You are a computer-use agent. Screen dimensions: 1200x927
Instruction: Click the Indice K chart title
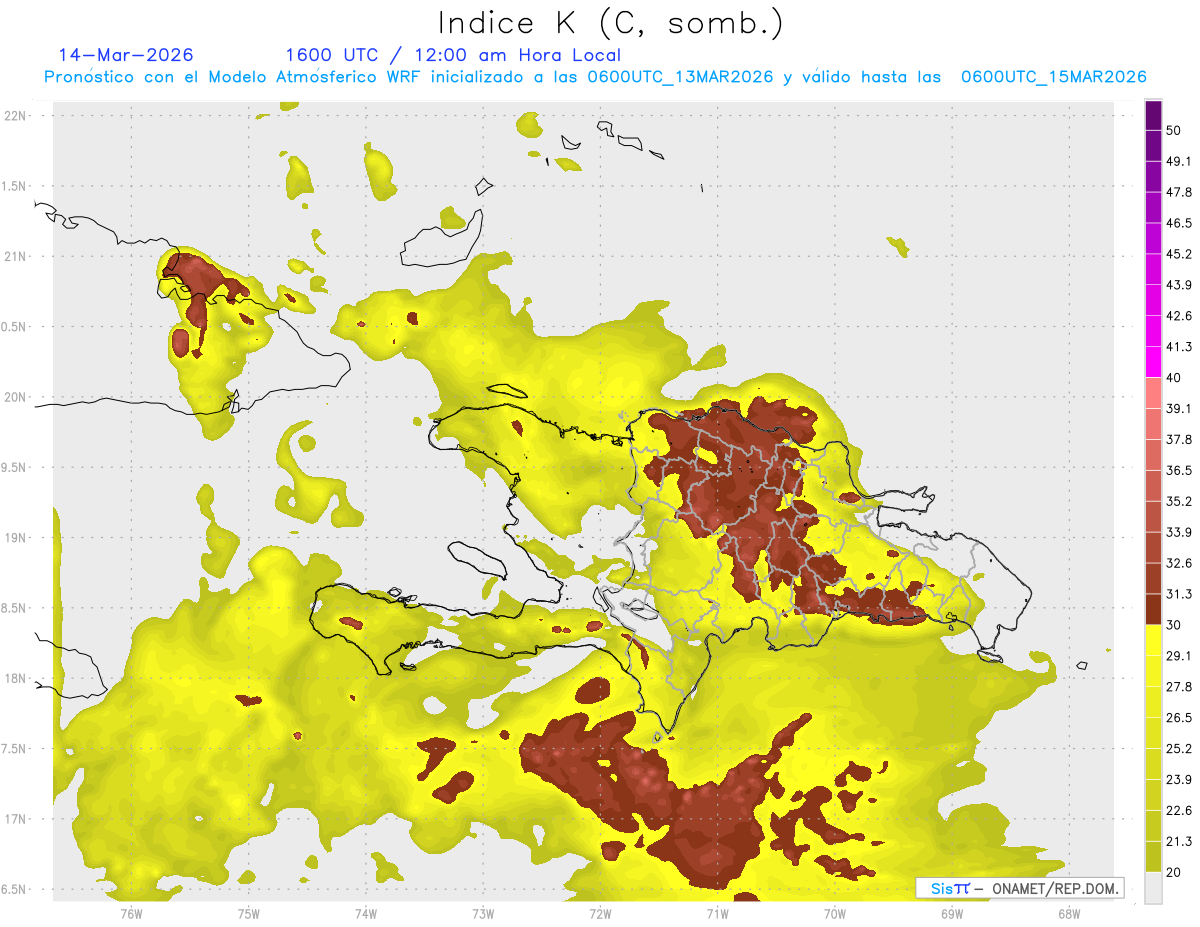tap(610, 24)
